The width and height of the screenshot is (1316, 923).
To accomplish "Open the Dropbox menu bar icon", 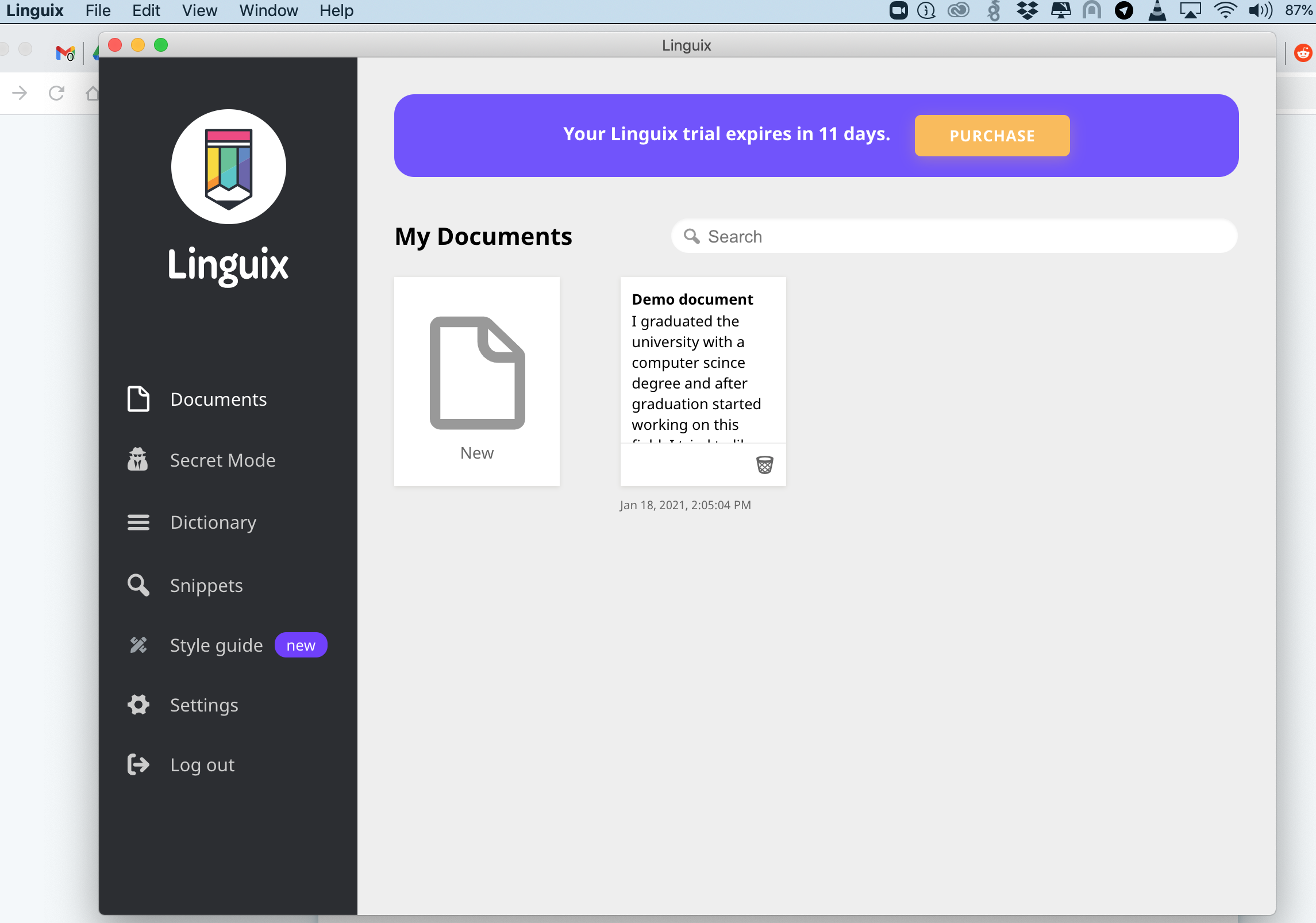I will [x=1027, y=10].
